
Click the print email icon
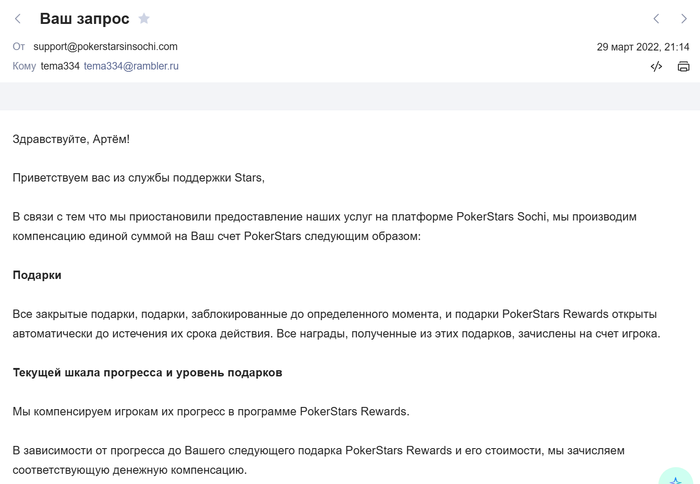pos(684,67)
